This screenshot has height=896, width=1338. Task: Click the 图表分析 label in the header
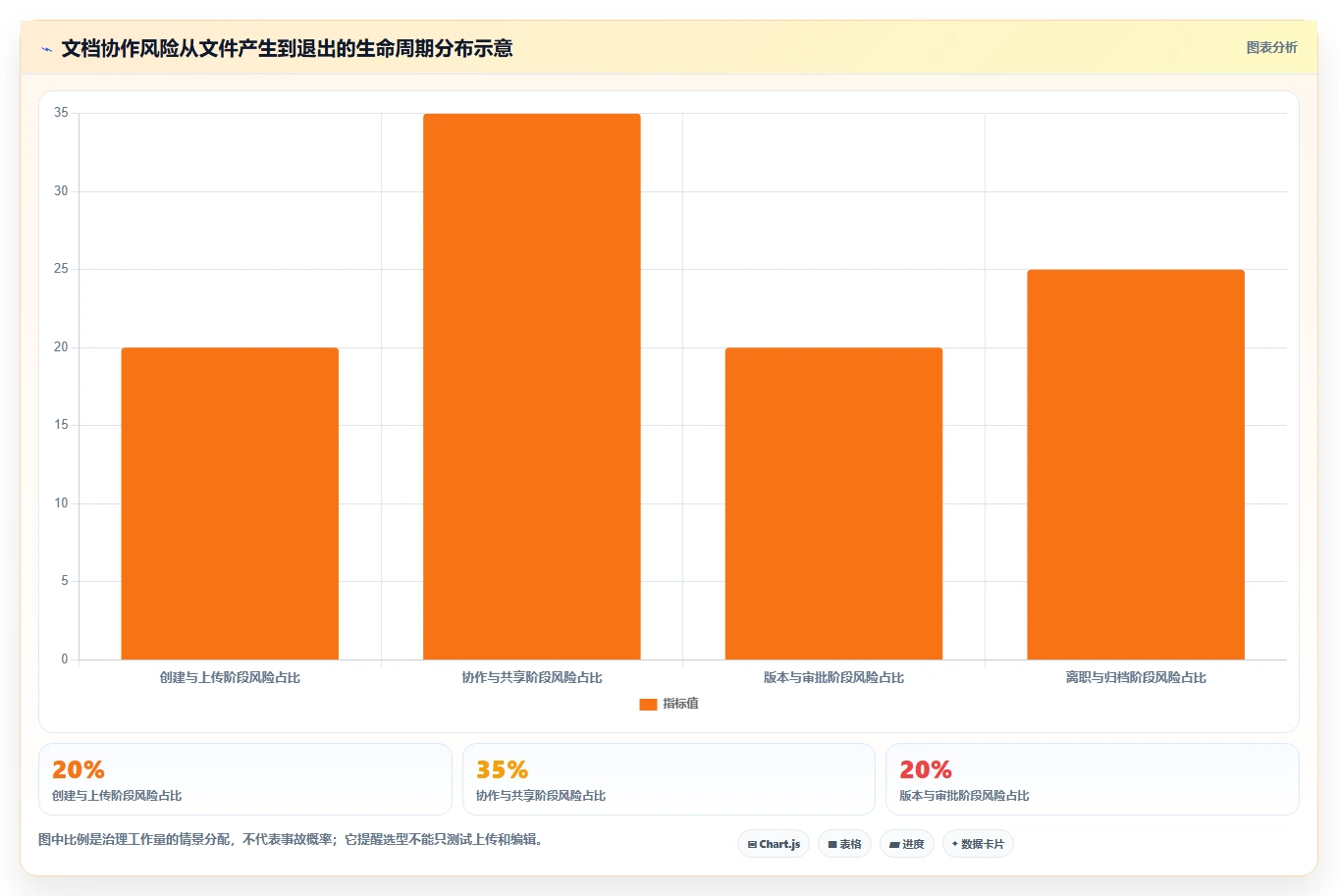coord(1271,47)
